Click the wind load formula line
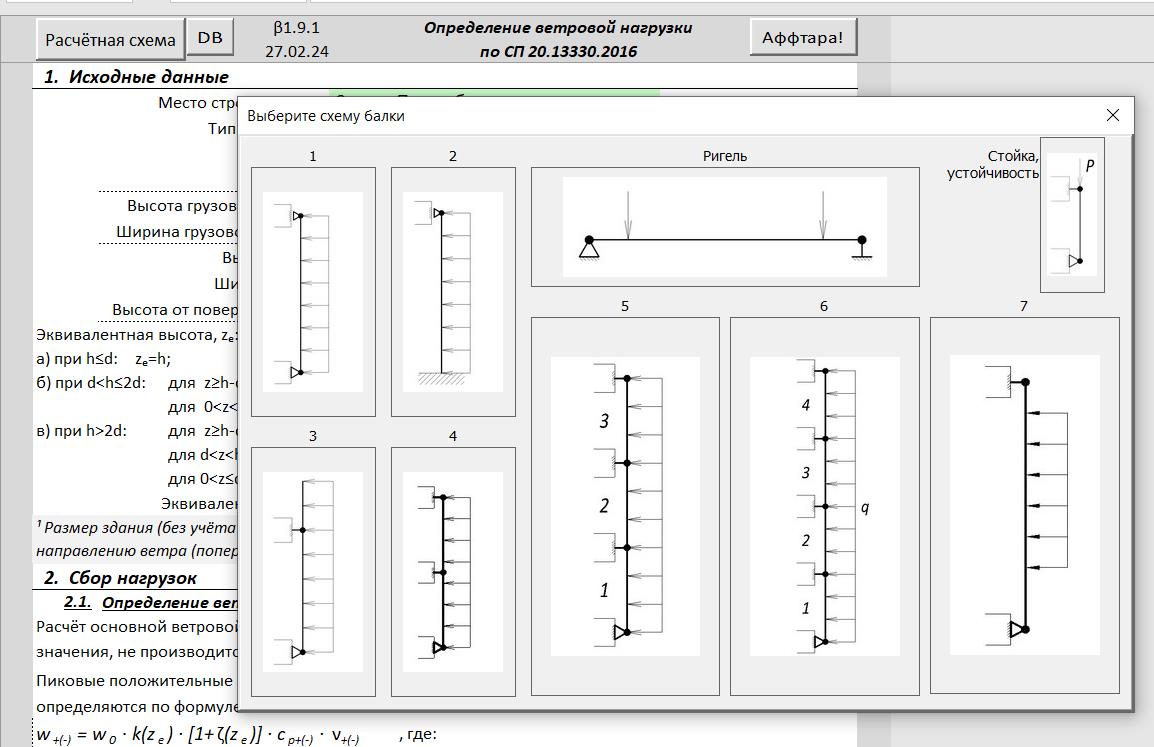This screenshot has height=747, width=1154. (198, 736)
